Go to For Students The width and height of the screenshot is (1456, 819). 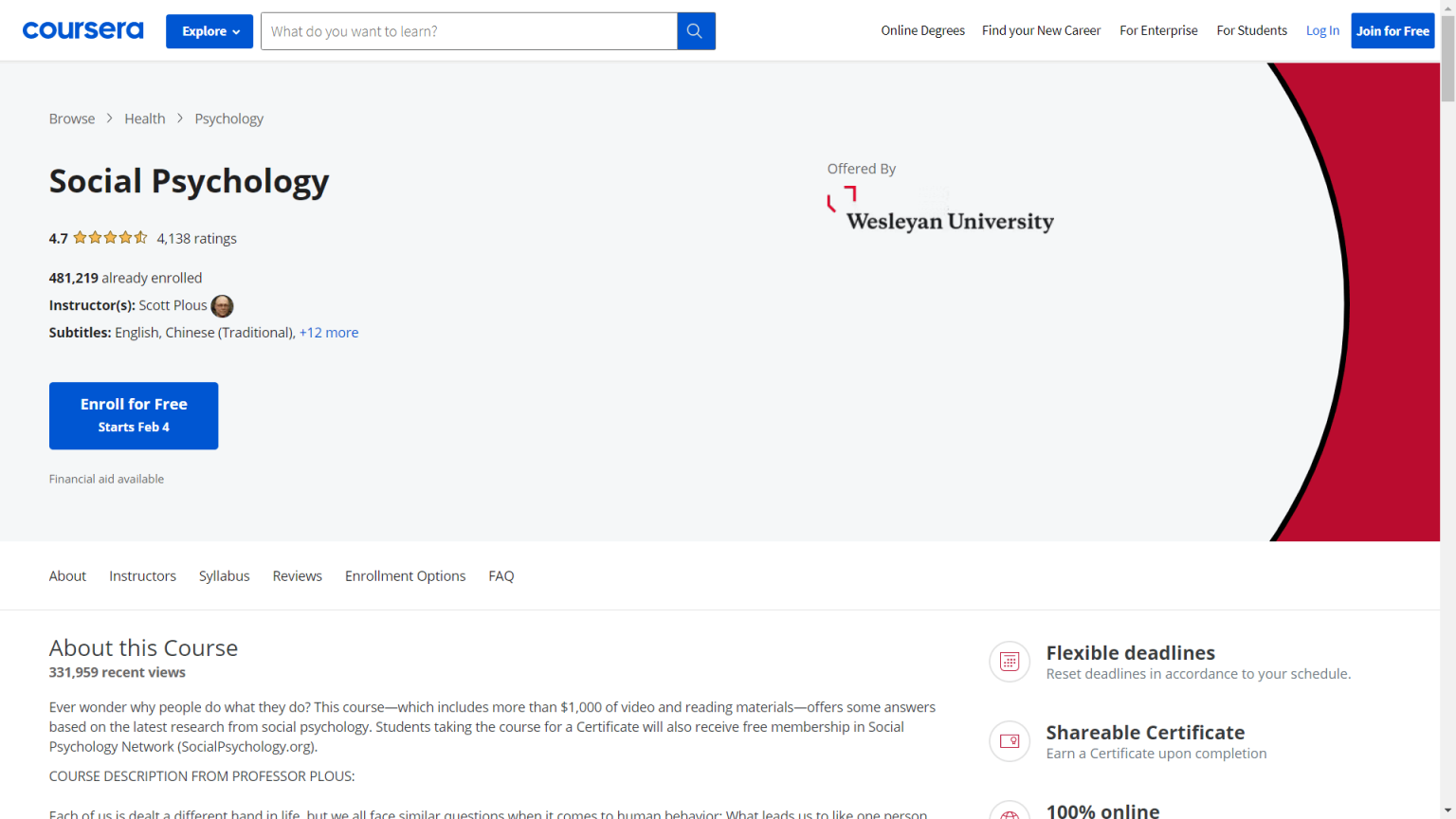(1251, 30)
